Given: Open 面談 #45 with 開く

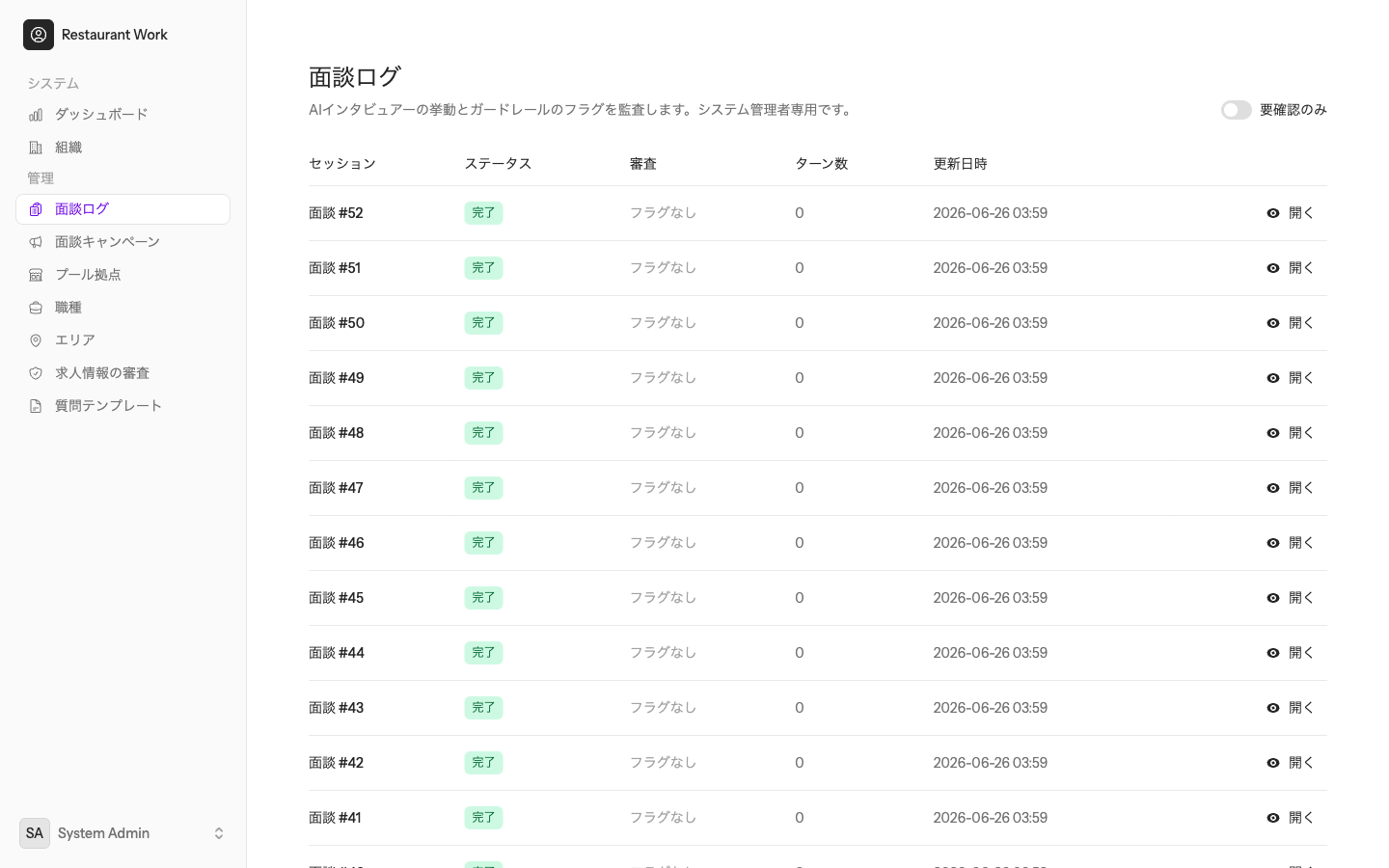Looking at the screenshot, I should [1291, 598].
